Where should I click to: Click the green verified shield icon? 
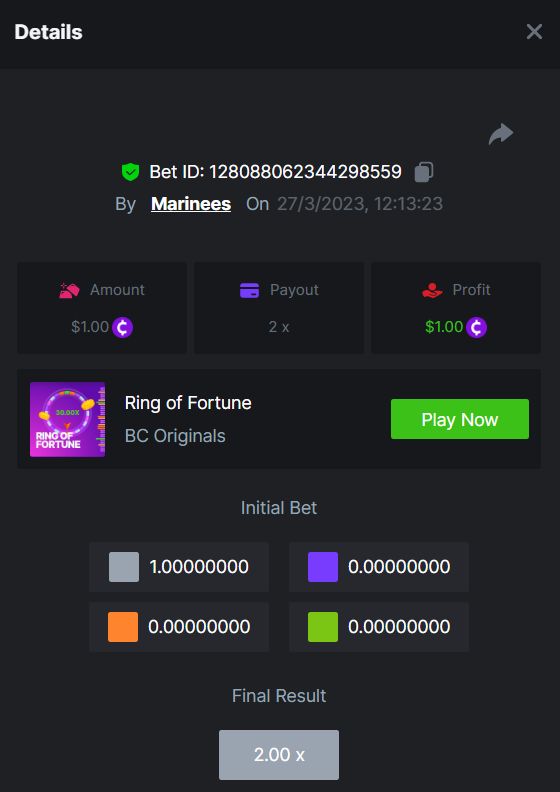click(130, 172)
